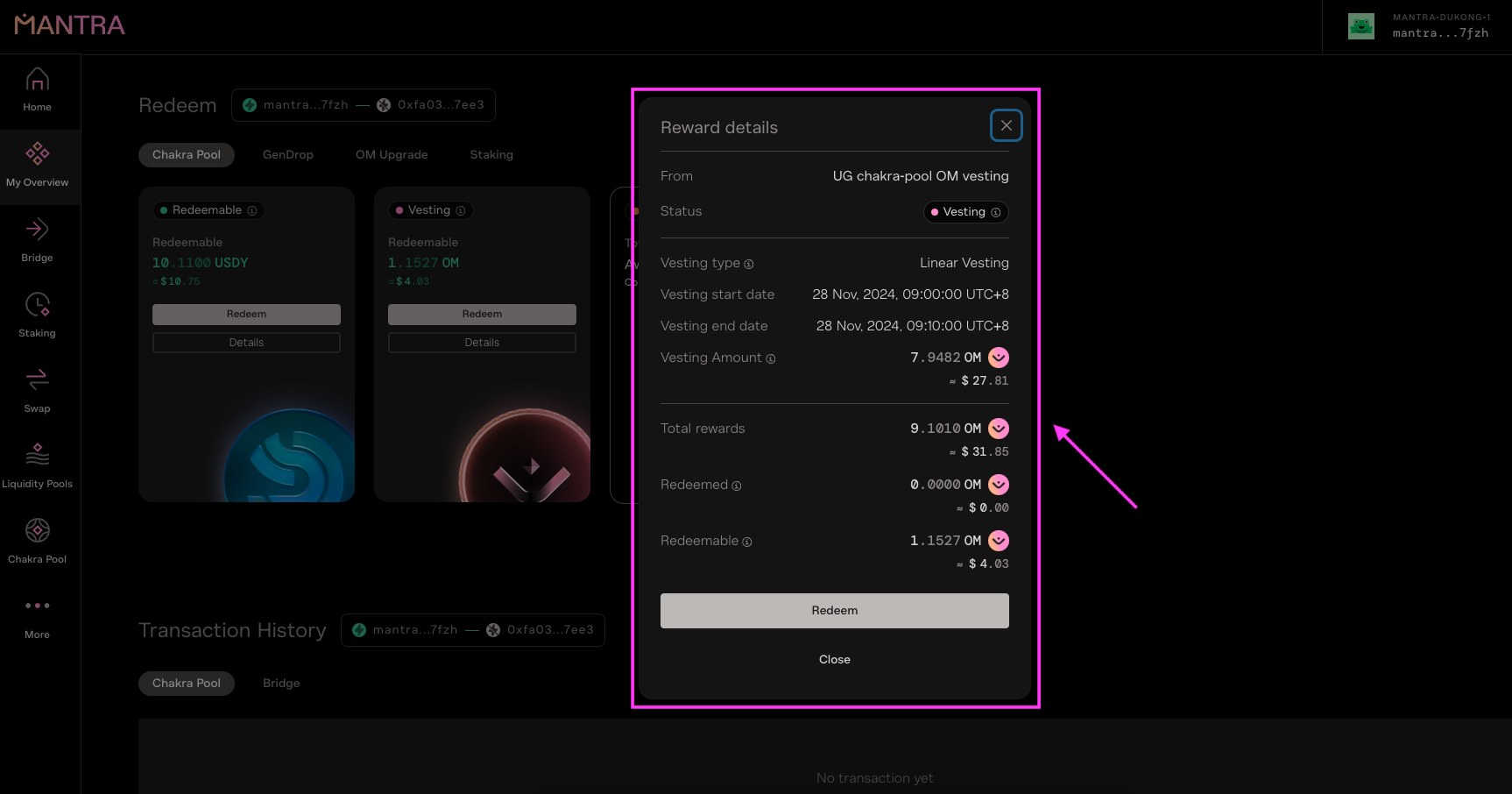Open the wallet account dropdown mantra...7fzh
This screenshot has height=794, width=1512.
(x=1419, y=26)
